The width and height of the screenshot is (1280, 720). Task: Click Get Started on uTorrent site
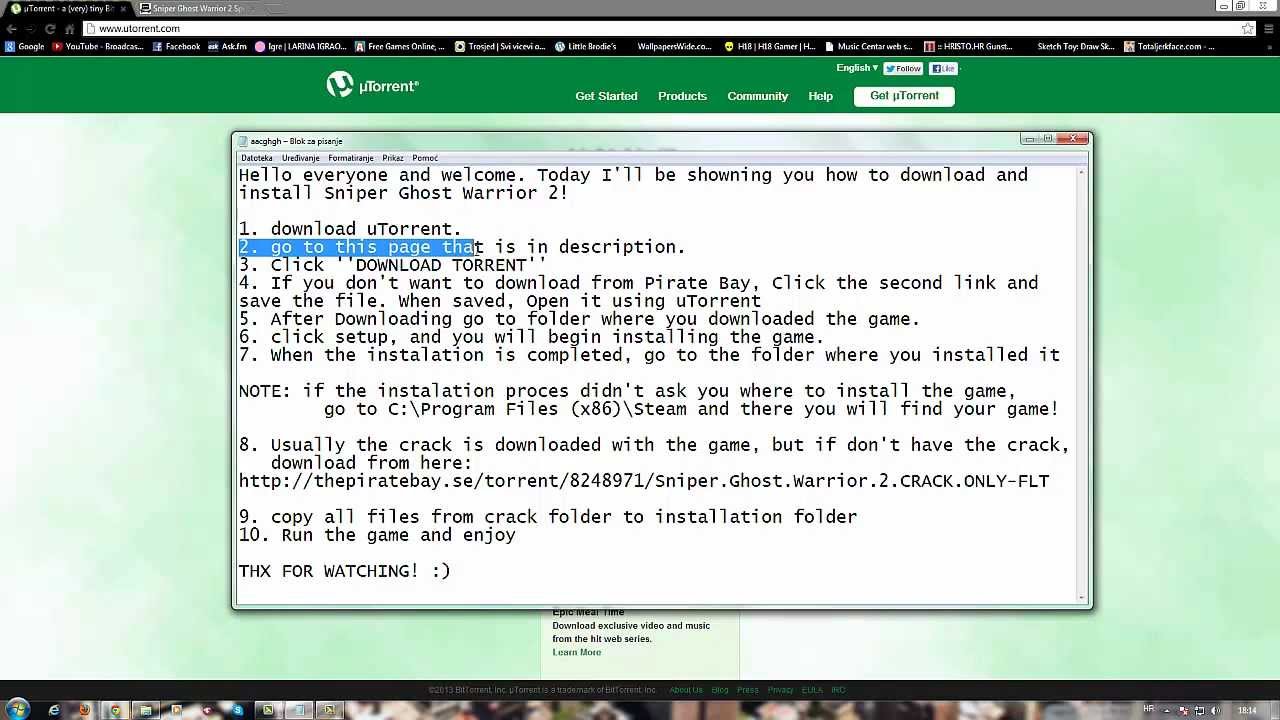tap(606, 96)
